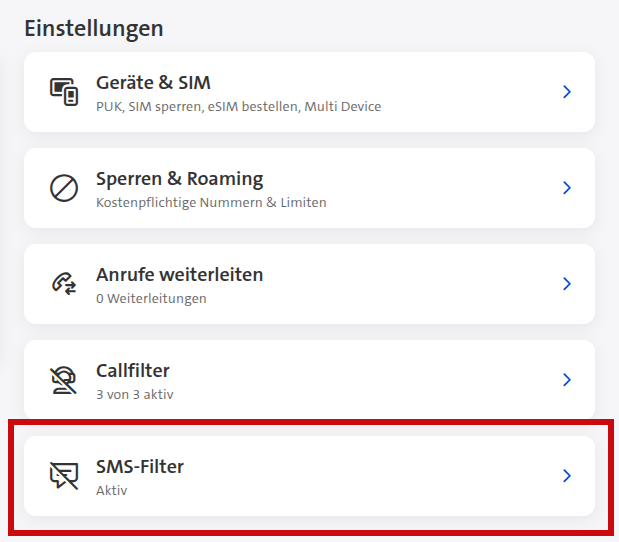
Task: Click the "Aktiv" status under SMS-Filter
Action: 112,490
